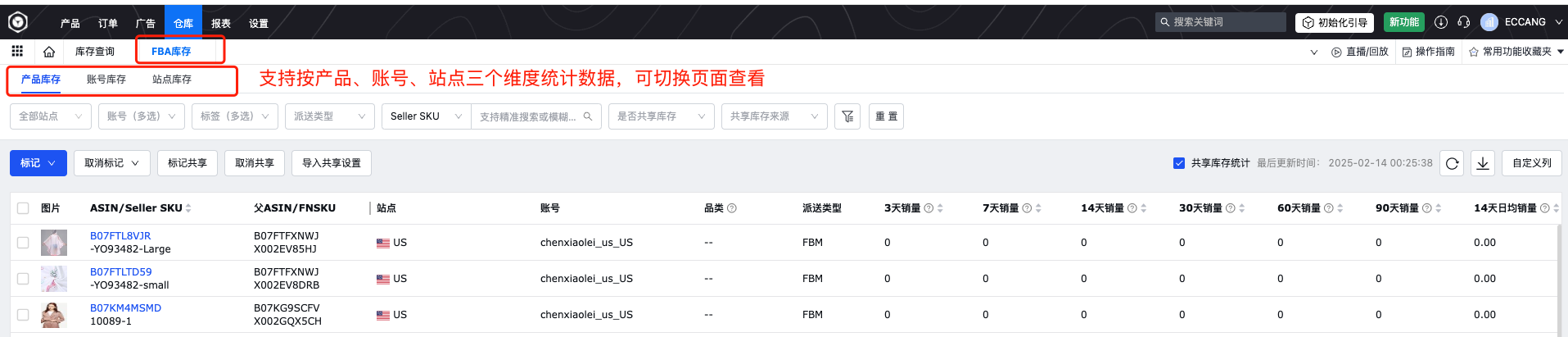Open advanced filter funnel icon
The image size is (1568, 337).
(847, 116)
